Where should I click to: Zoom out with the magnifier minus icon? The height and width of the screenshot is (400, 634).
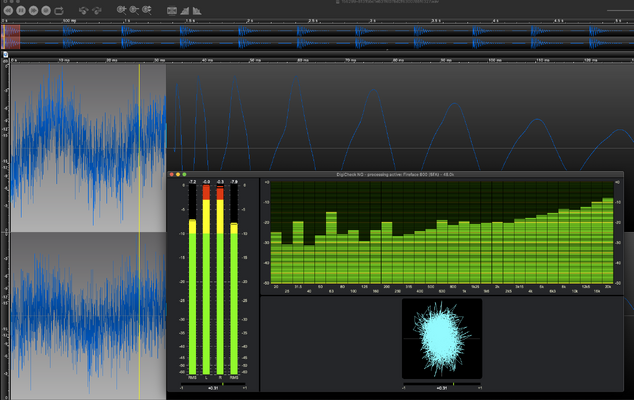pos(134,11)
